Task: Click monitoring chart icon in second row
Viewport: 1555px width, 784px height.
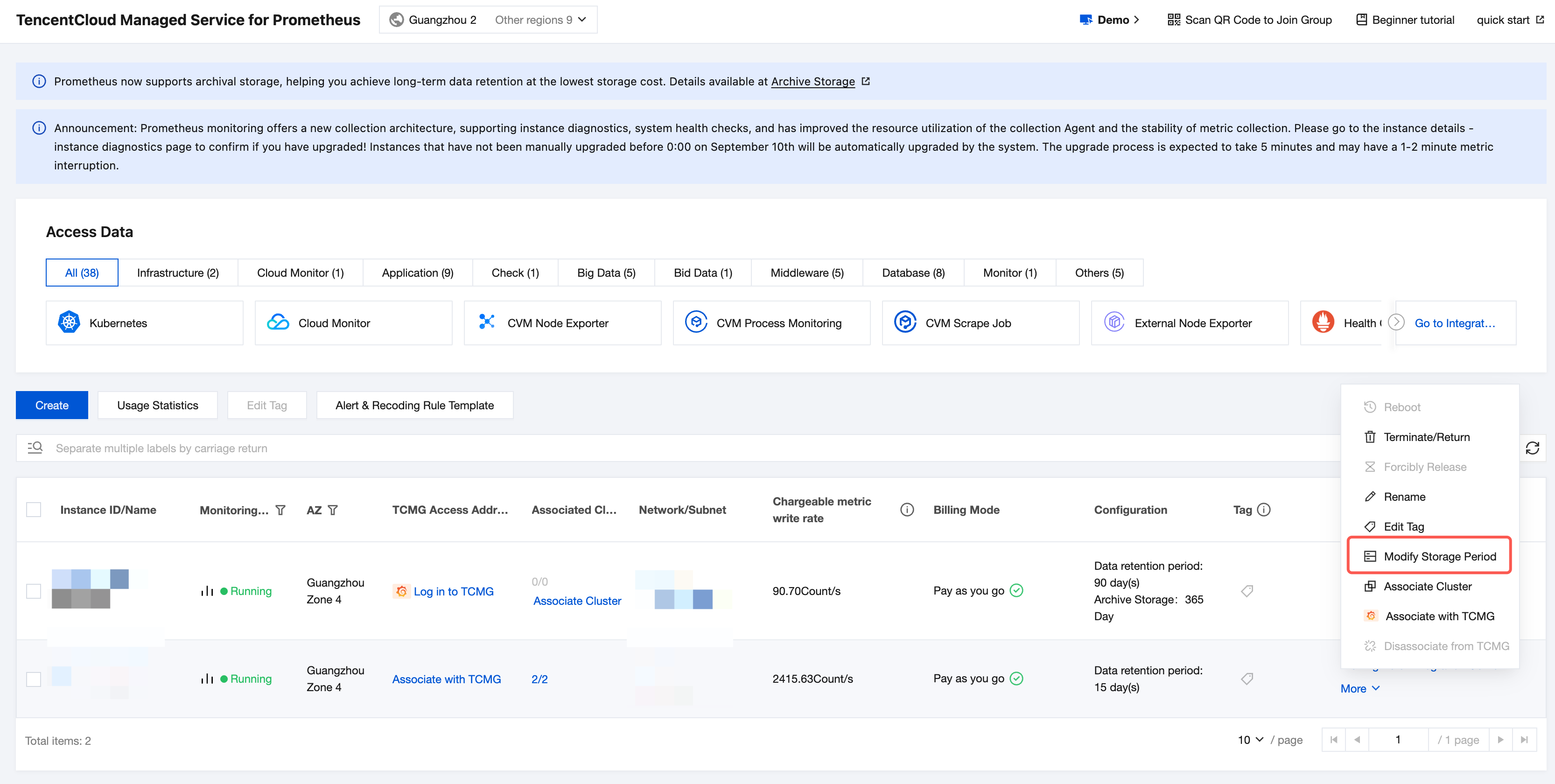Action: click(x=207, y=679)
